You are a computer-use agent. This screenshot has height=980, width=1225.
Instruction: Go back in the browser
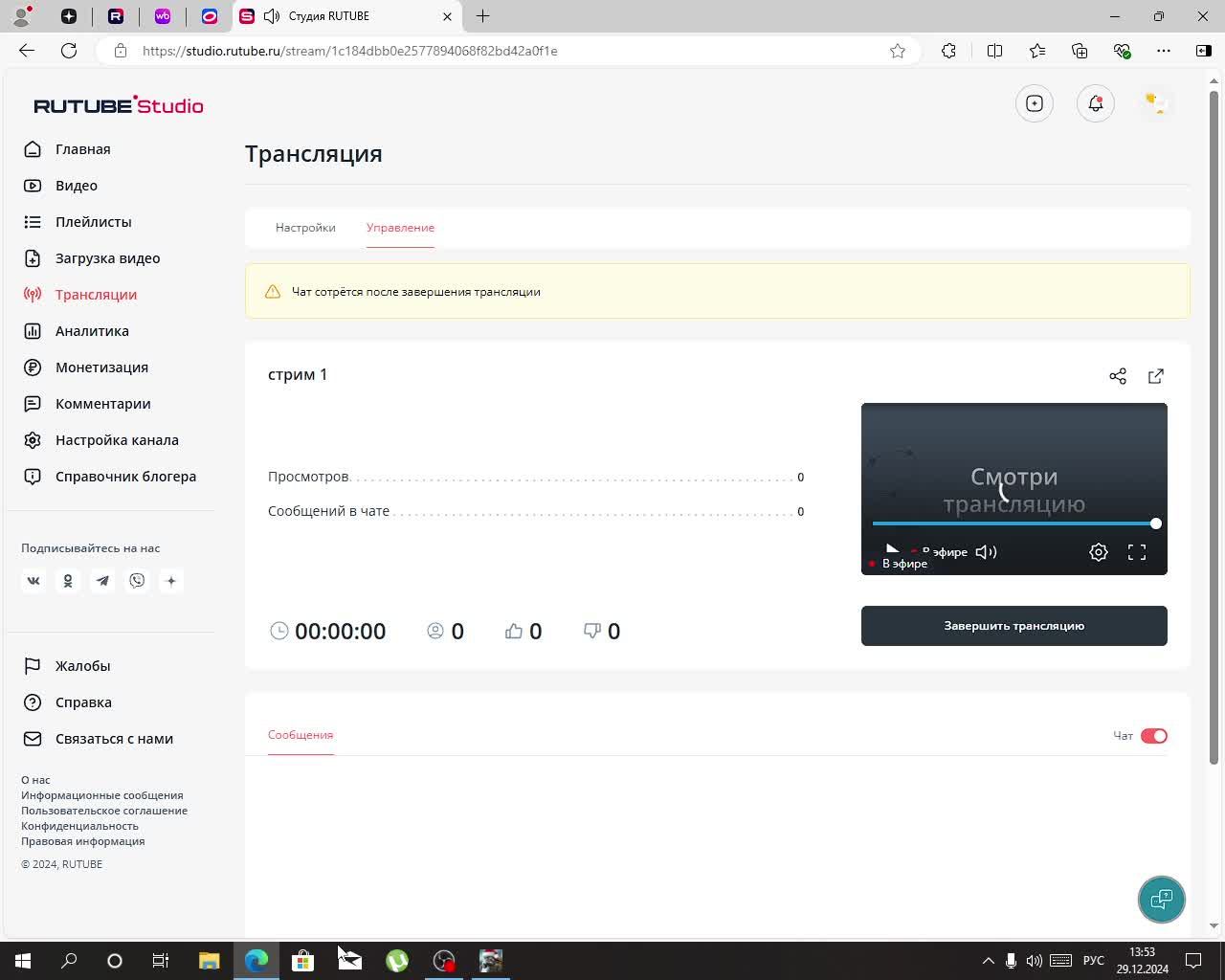click(x=27, y=51)
